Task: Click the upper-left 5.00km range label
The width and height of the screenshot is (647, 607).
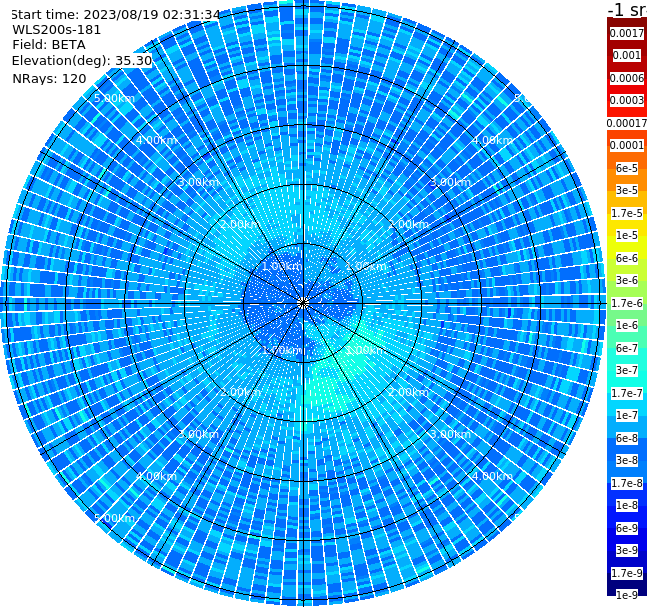Action: tap(114, 98)
